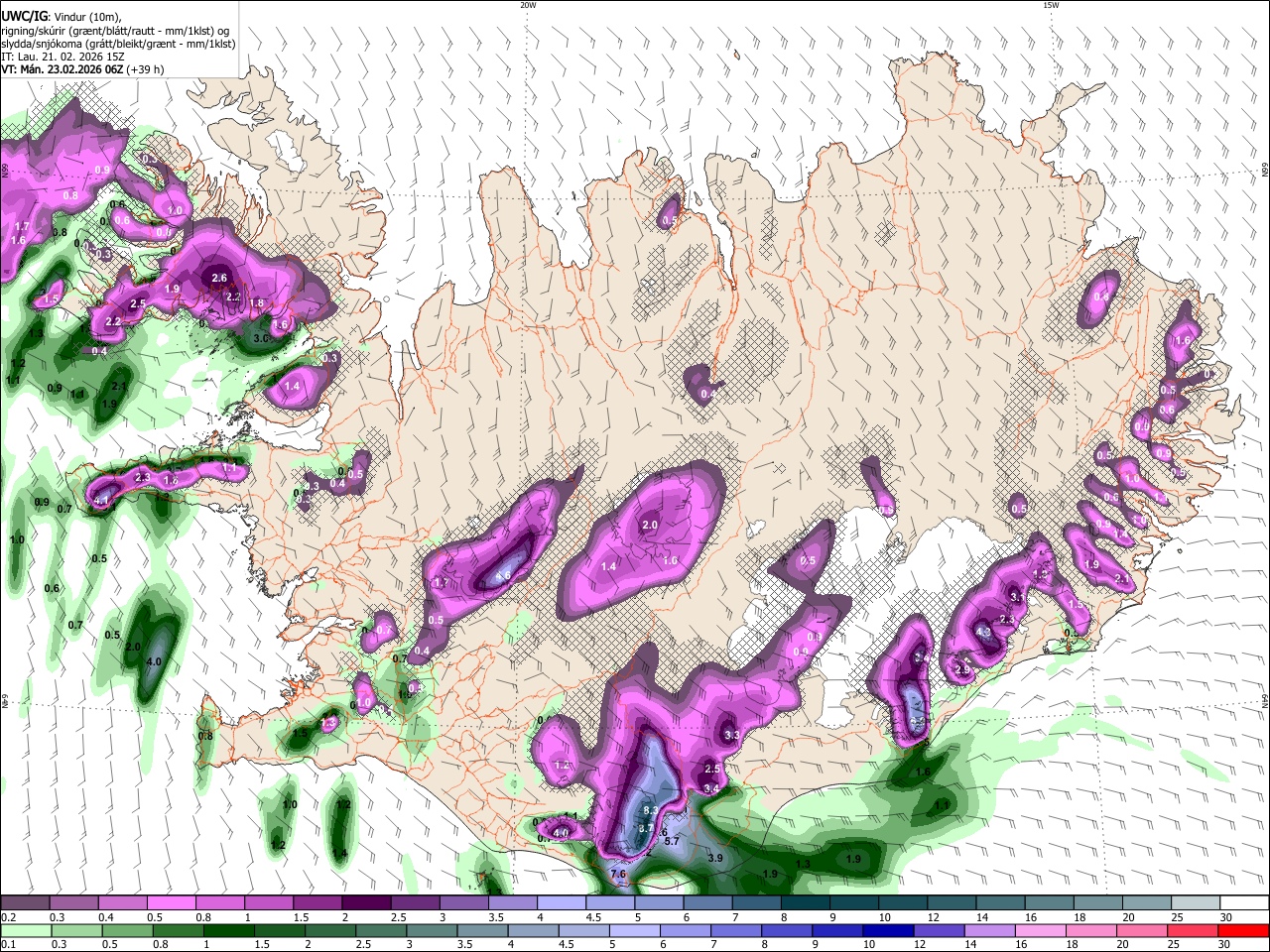1270x952 pixels.
Task: Pick the bright magenta swatch labelled 0.5 in snow scale
Action: click(172, 903)
